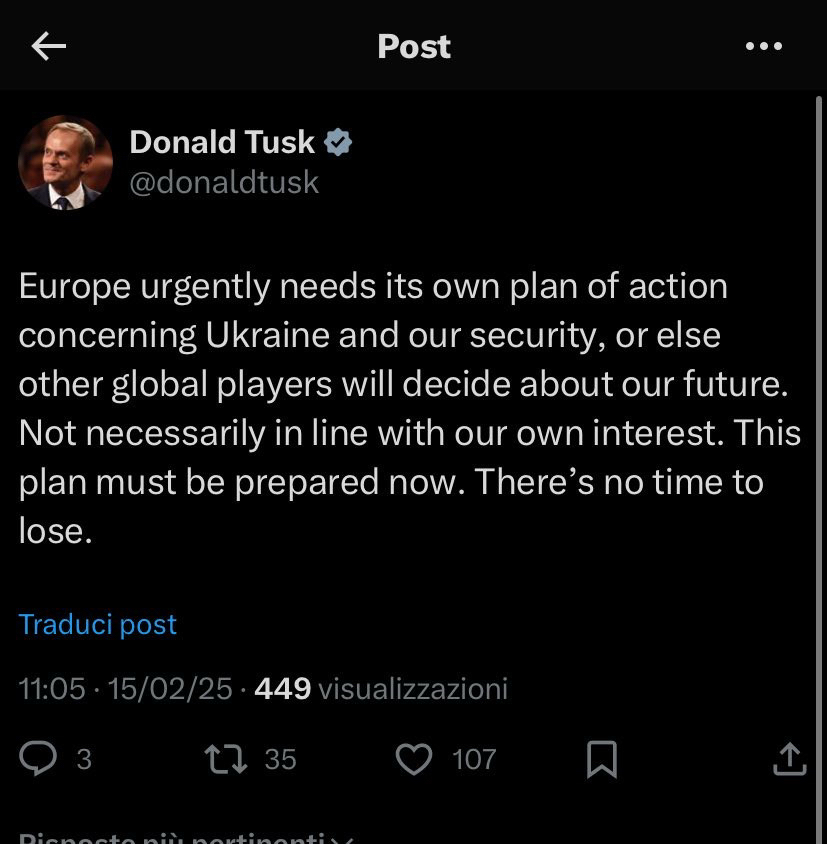
Task: Click the 11:05 timestamp
Action: pos(52,688)
